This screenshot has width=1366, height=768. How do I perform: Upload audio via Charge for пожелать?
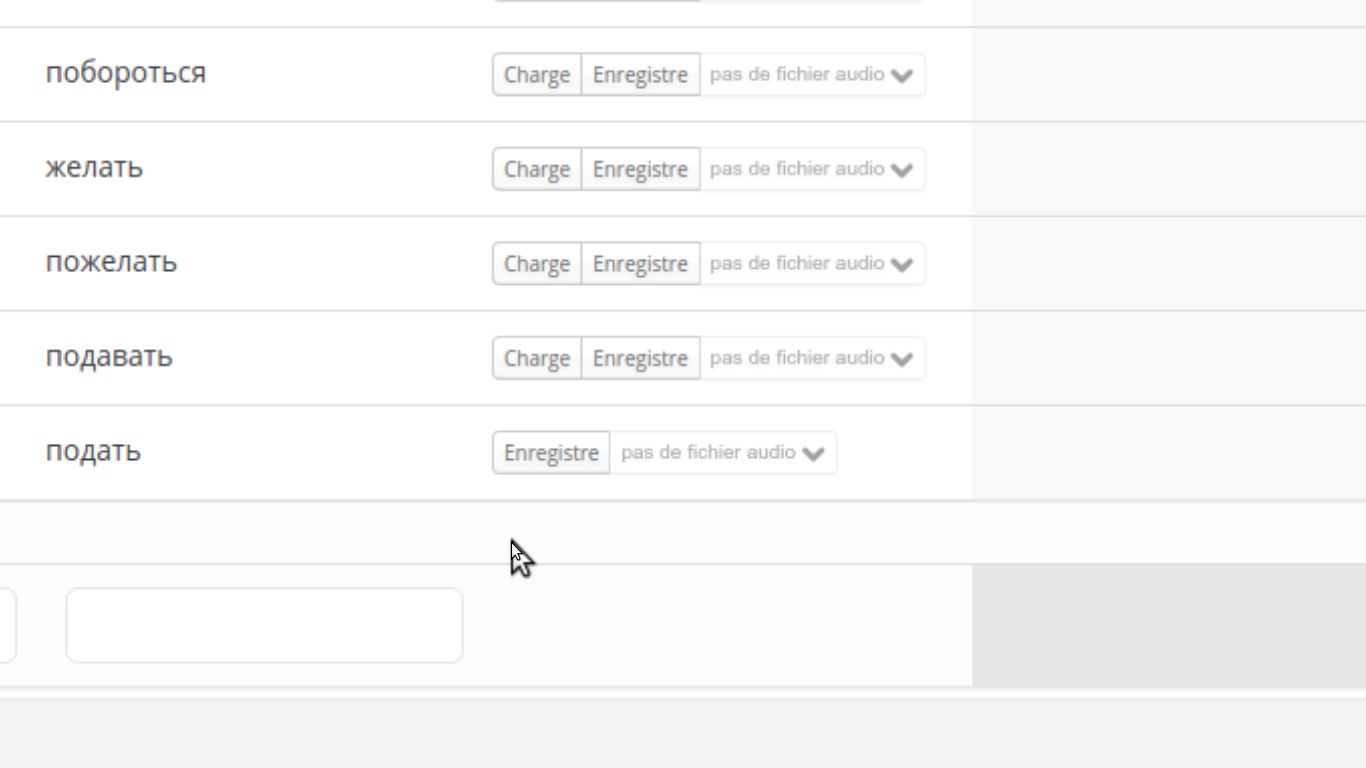[537, 264]
